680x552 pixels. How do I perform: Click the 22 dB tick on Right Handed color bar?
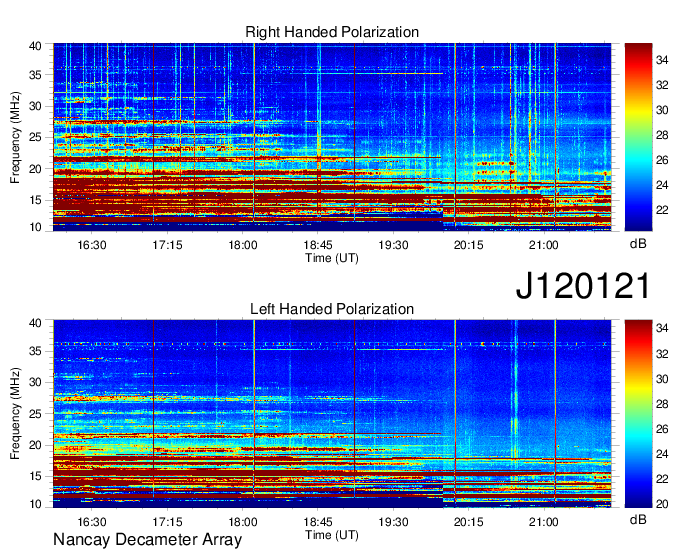pos(662,210)
